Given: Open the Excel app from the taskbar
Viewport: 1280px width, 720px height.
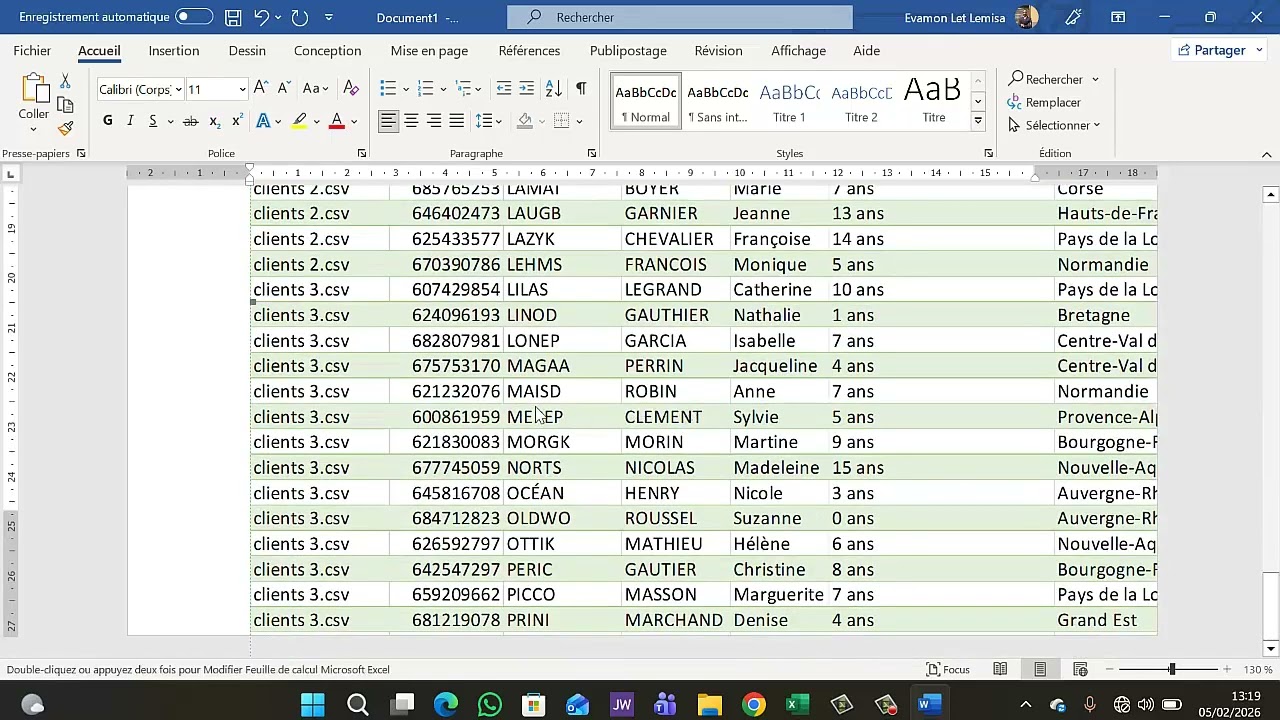Looking at the screenshot, I should coord(797,705).
